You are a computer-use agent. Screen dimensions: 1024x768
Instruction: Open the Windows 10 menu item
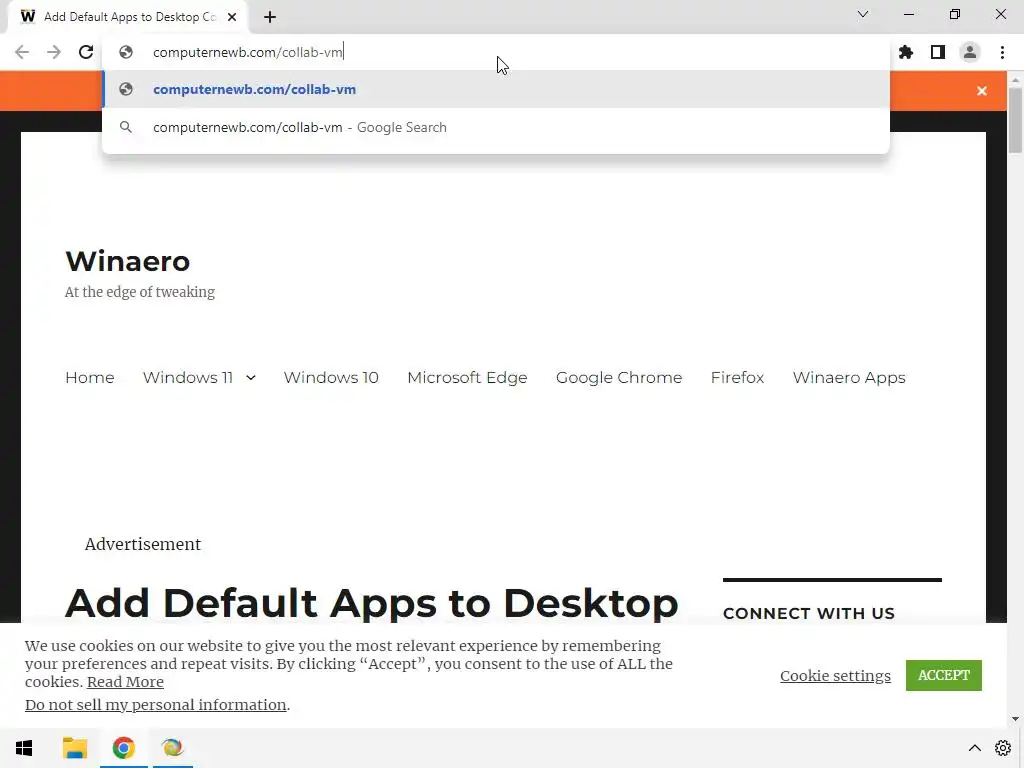[x=331, y=377]
